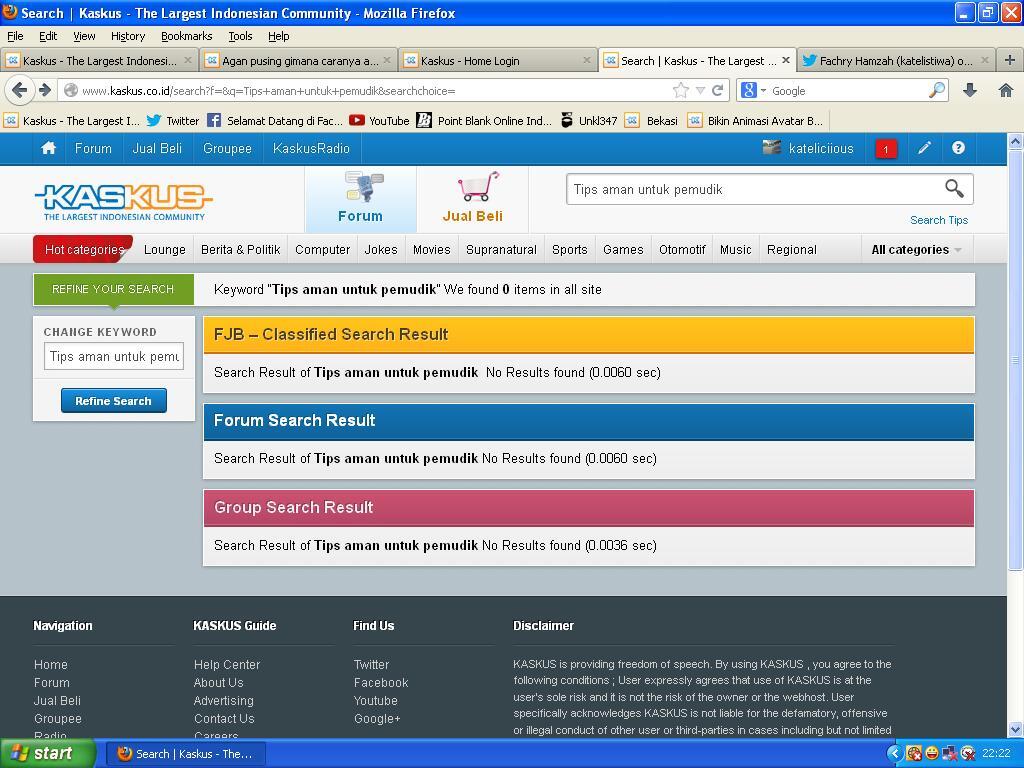Screen dimensions: 1024x768
Task: Go to the Firefox home page icon
Action: (x=1006, y=91)
